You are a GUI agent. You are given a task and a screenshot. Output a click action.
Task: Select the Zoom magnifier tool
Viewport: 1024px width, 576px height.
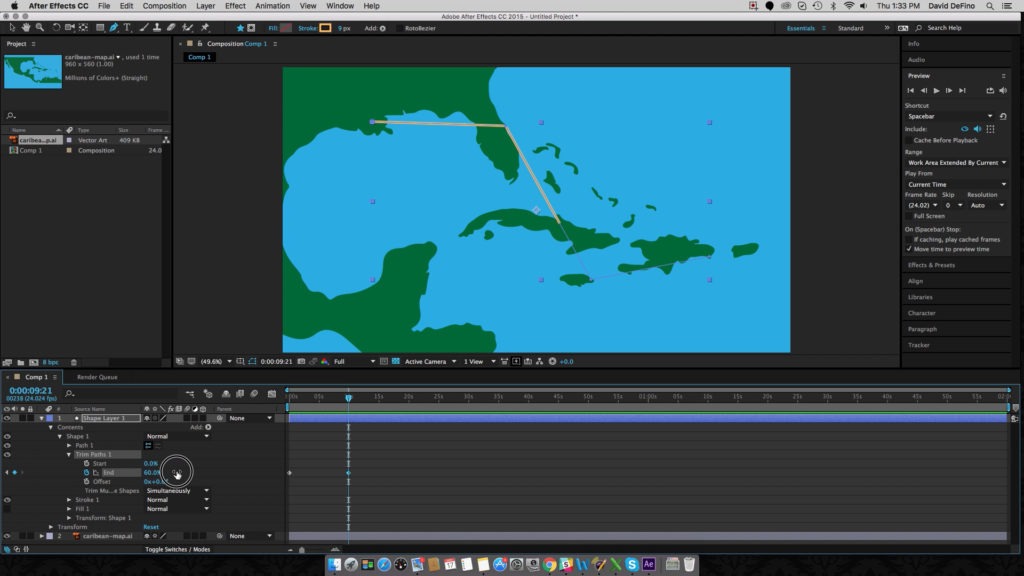40,27
